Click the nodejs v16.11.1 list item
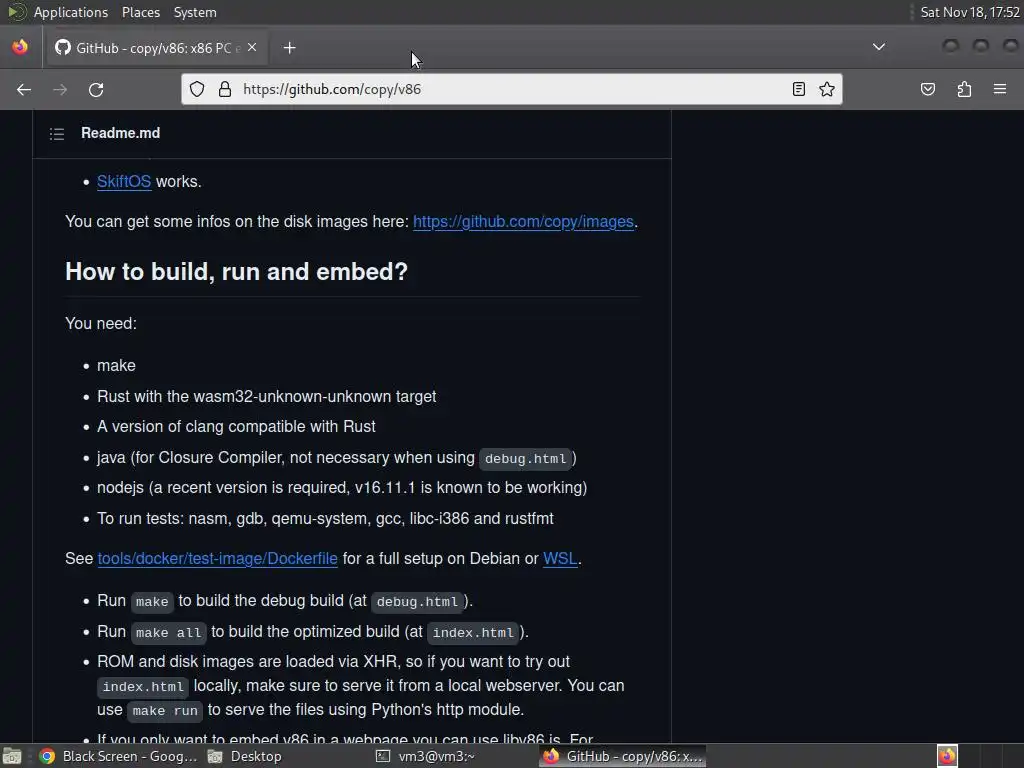The image size is (1024, 768). (x=342, y=487)
